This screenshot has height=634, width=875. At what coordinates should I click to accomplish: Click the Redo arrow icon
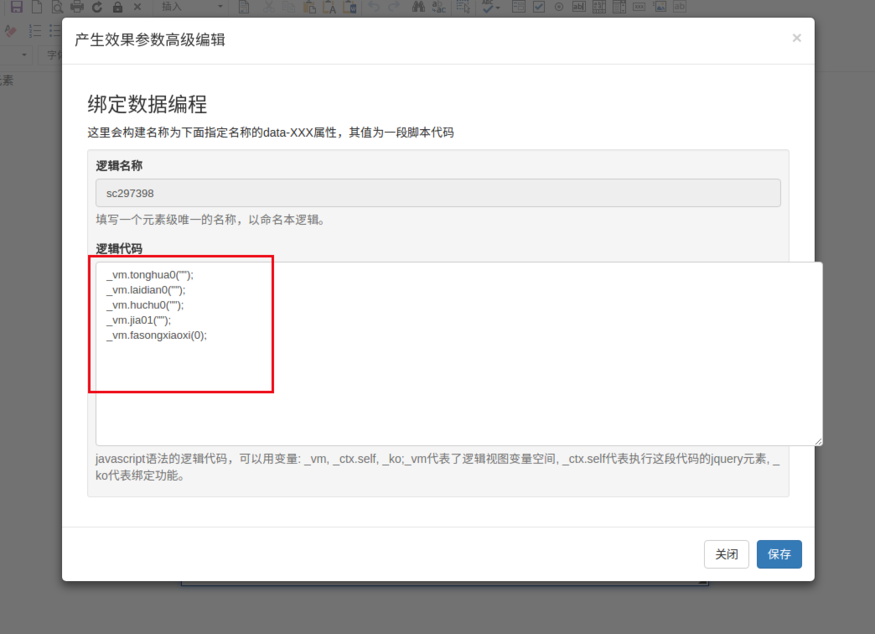click(x=394, y=7)
